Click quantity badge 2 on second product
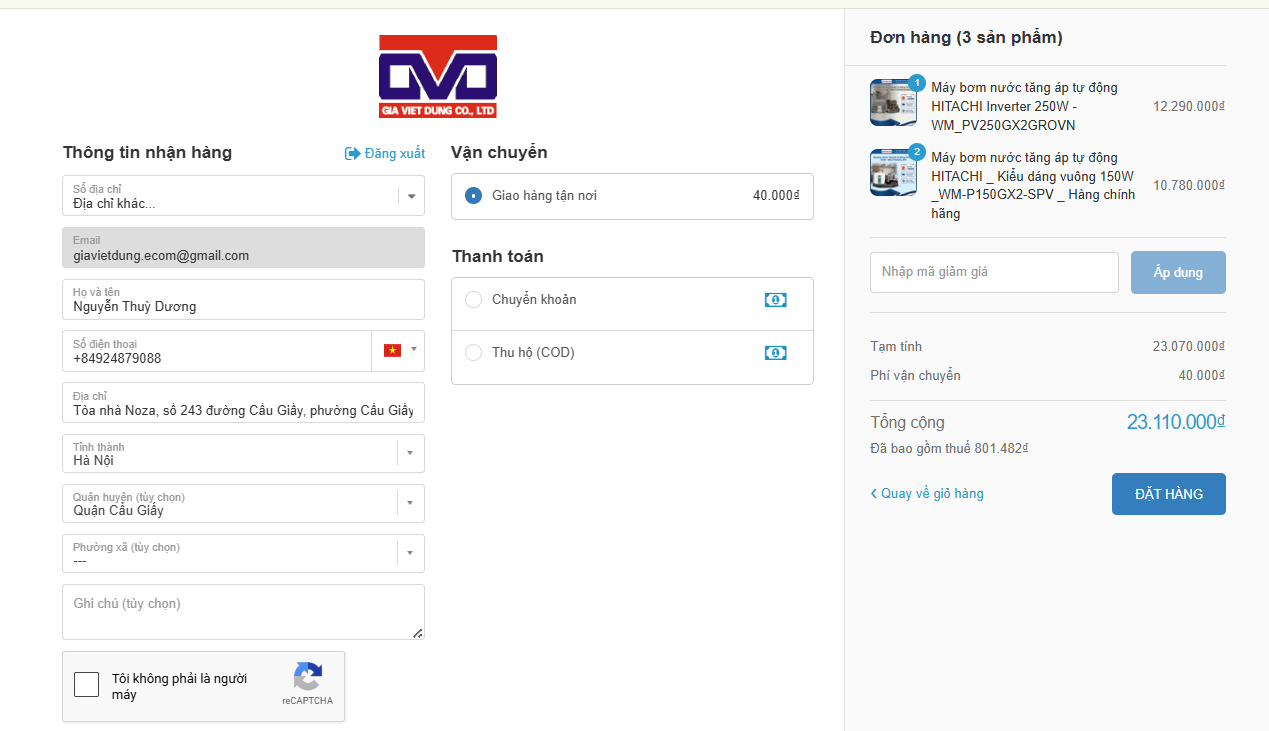The image size is (1269, 731). click(917, 152)
